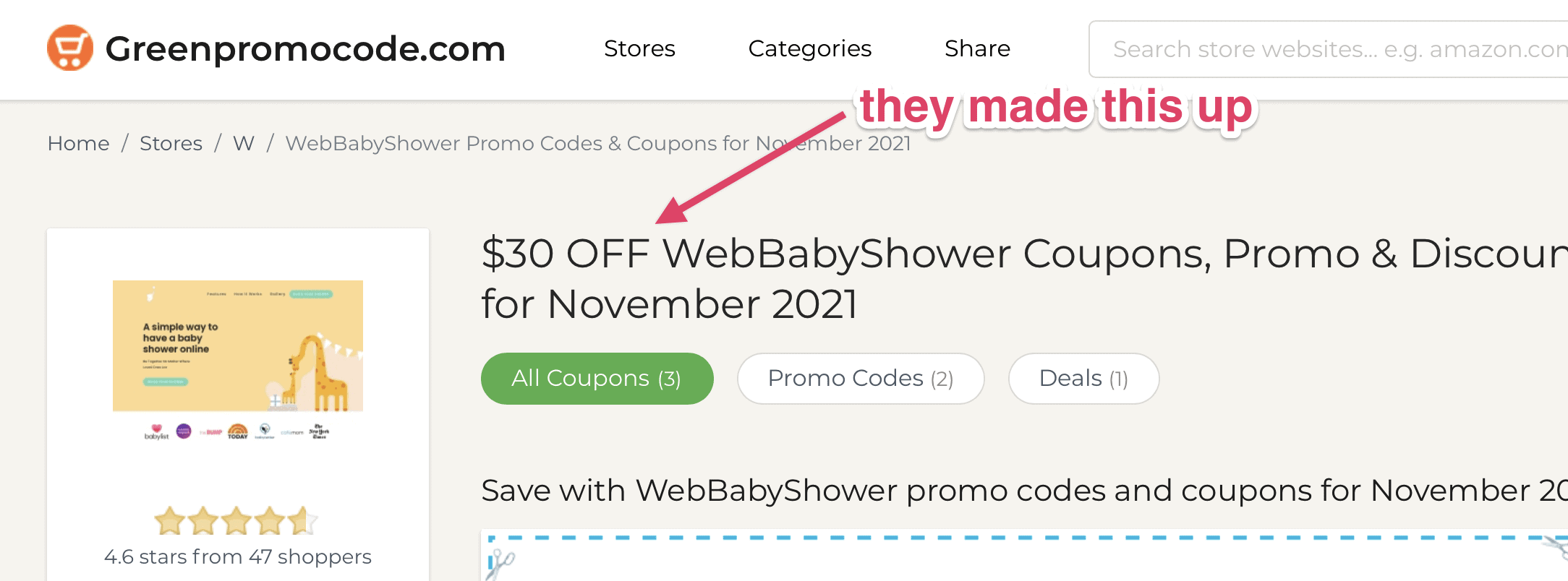Open the Stores menu
This screenshot has width=1568, height=581.
(x=639, y=48)
